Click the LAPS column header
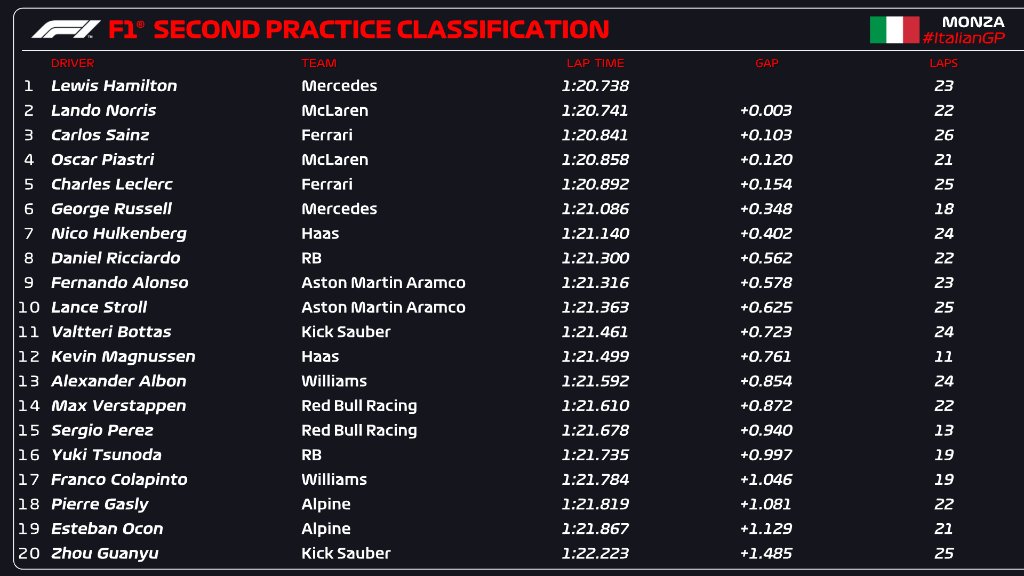 click(x=944, y=63)
